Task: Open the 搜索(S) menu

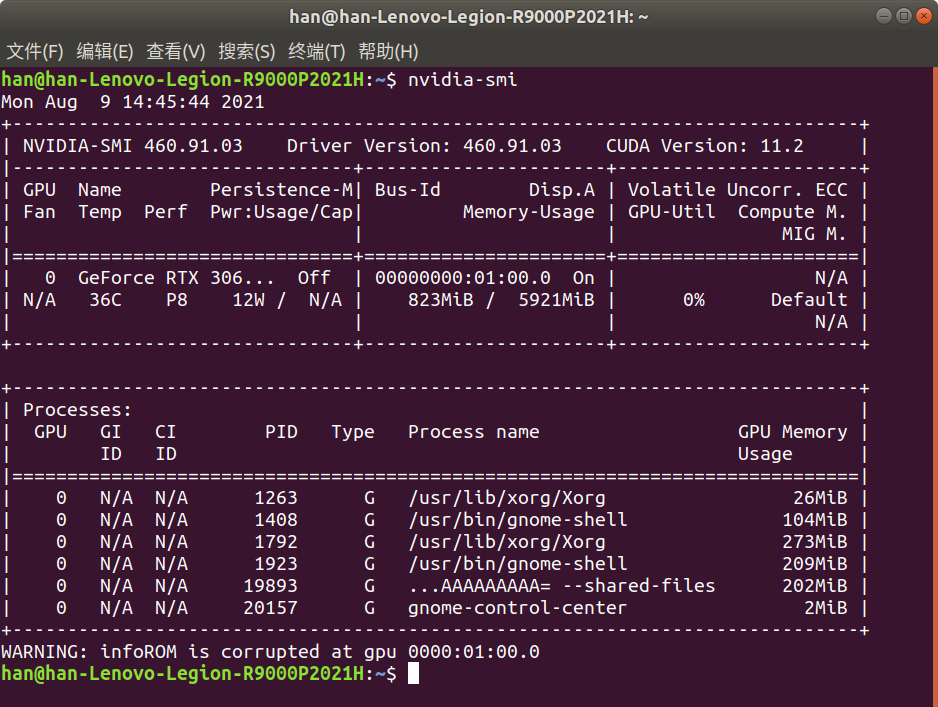Action: pos(246,52)
